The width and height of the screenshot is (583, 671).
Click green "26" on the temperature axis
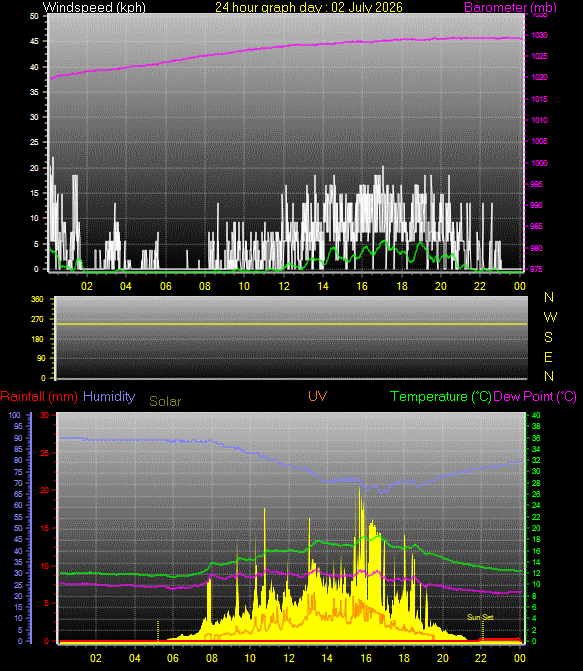(536, 494)
